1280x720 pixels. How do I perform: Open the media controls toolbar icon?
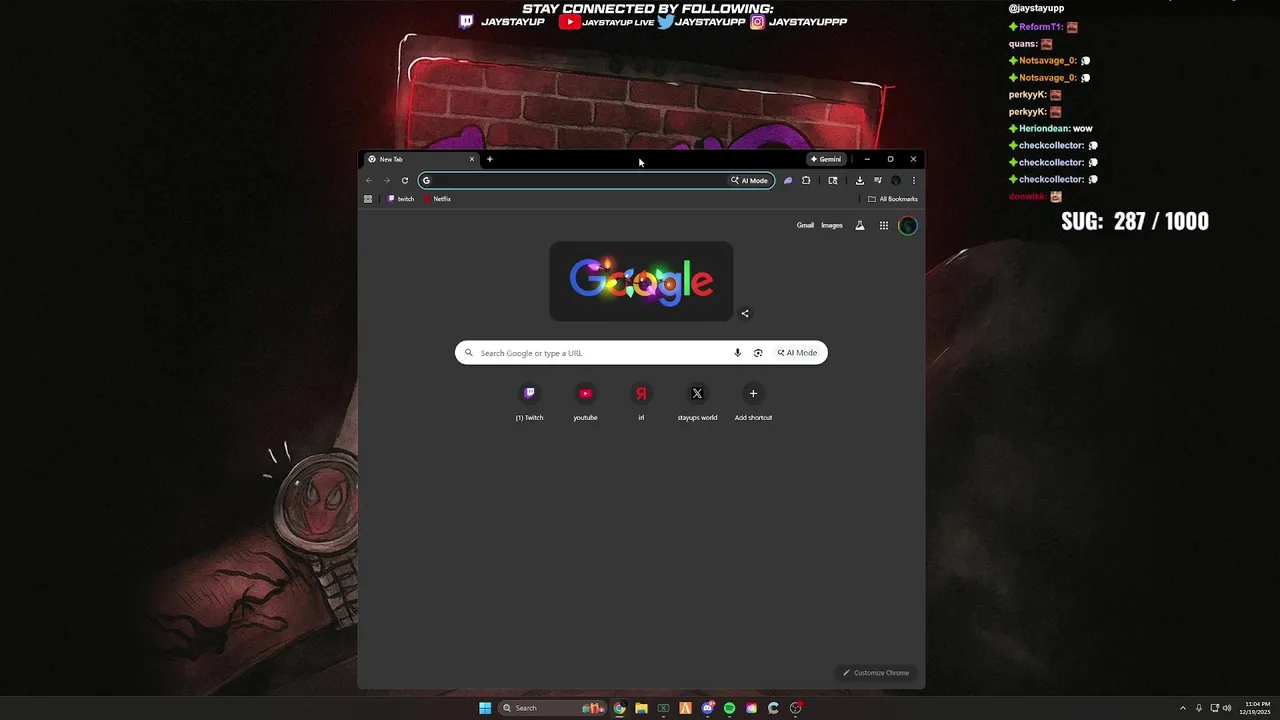click(878, 181)
